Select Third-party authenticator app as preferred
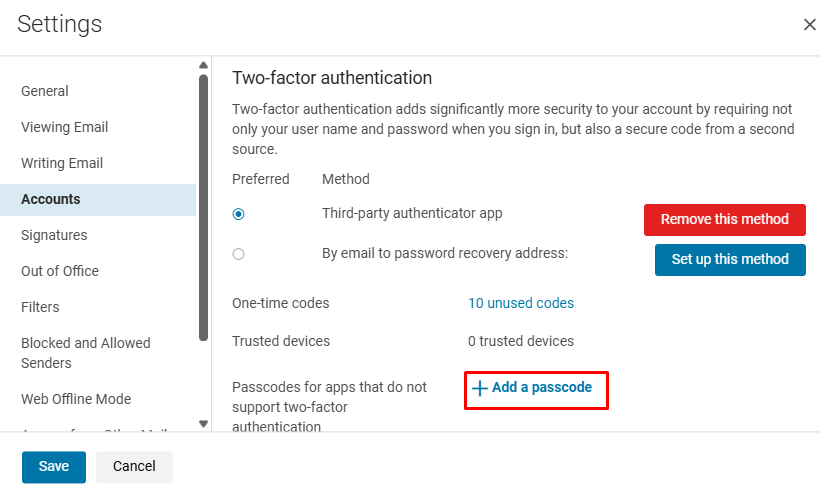Viewport: 820px width, 496px height. (x=238, y=214)
